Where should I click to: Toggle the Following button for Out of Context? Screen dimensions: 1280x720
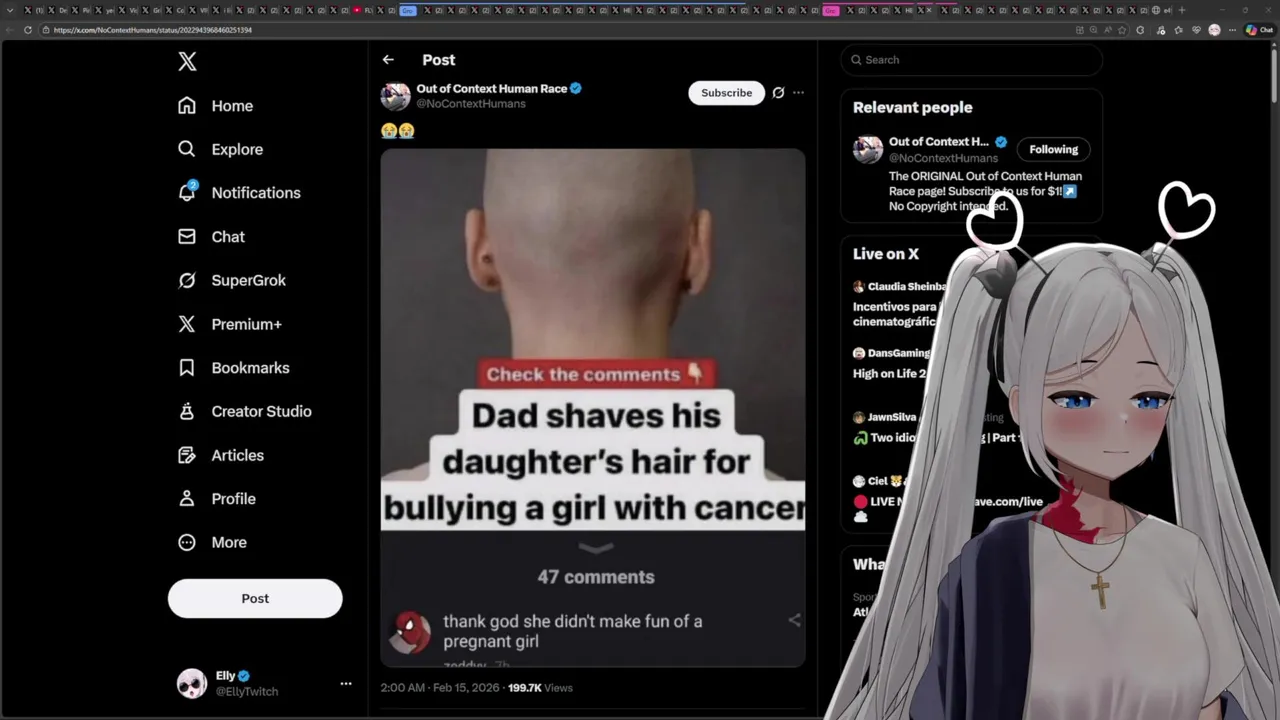coord(1054,150)
